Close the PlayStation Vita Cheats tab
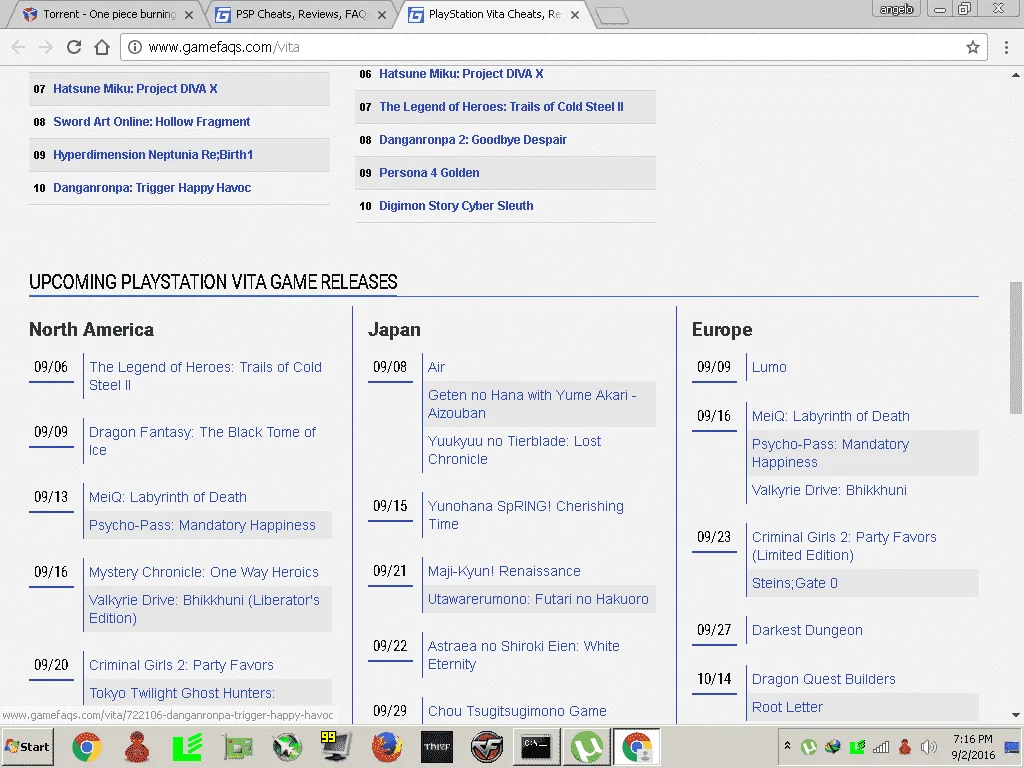 tap(575, 14)
